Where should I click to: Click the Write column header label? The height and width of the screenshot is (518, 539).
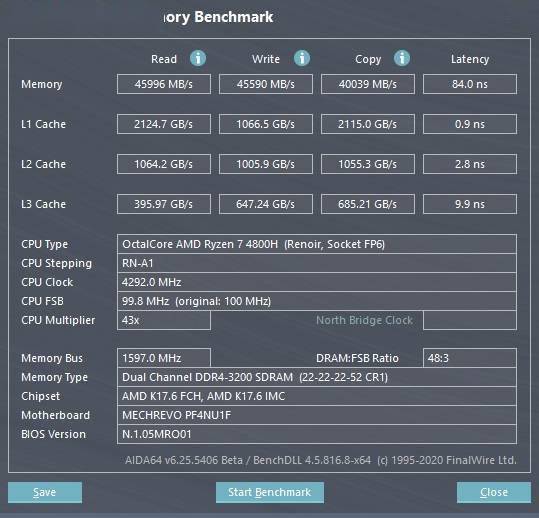[266, 59]
